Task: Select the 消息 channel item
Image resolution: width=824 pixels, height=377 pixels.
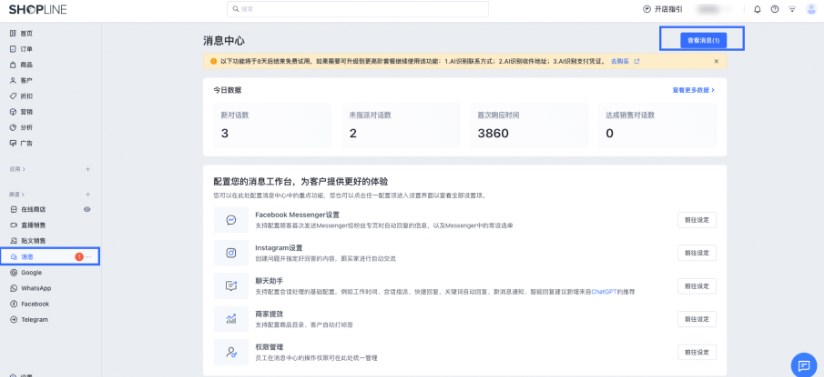Action: click(49, 257)
